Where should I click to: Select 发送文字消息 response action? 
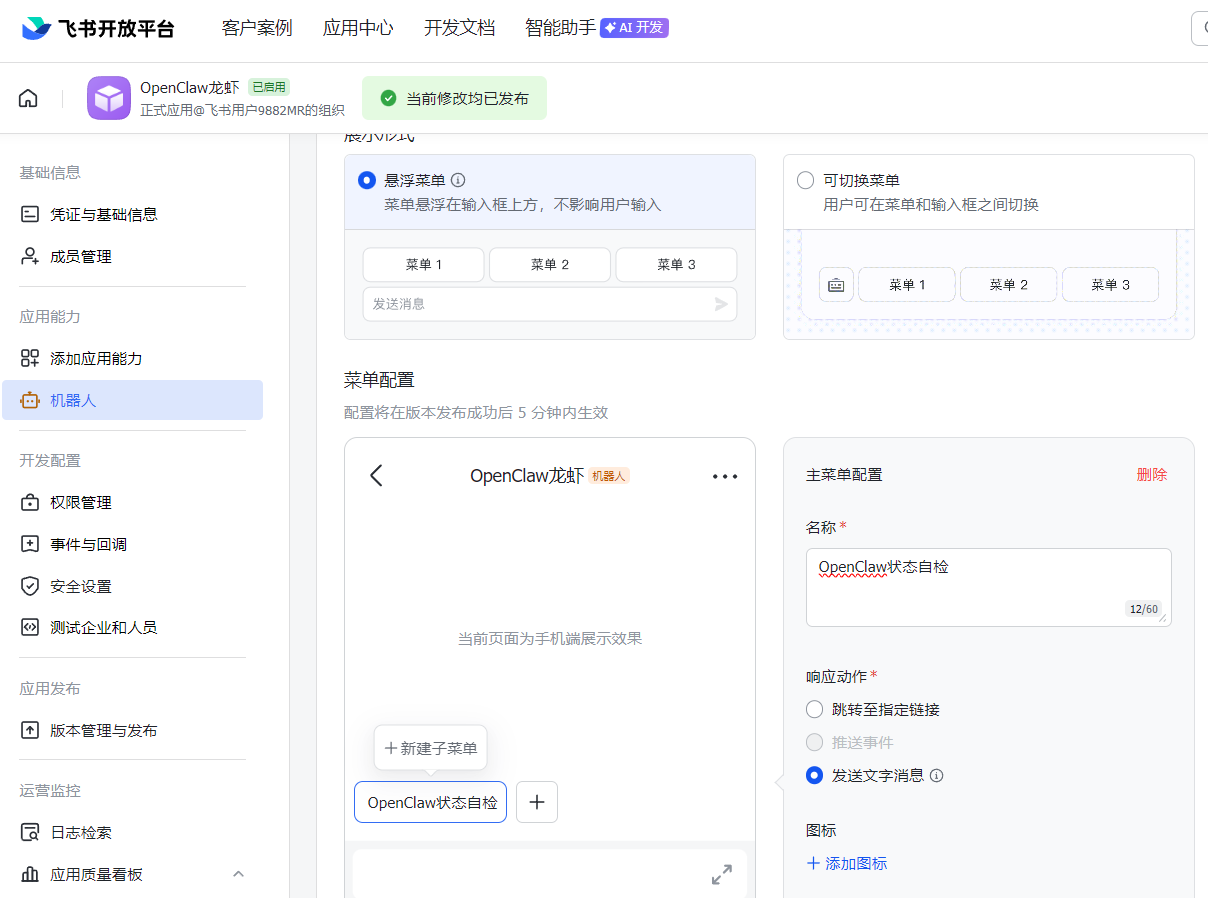click(814, 775)
